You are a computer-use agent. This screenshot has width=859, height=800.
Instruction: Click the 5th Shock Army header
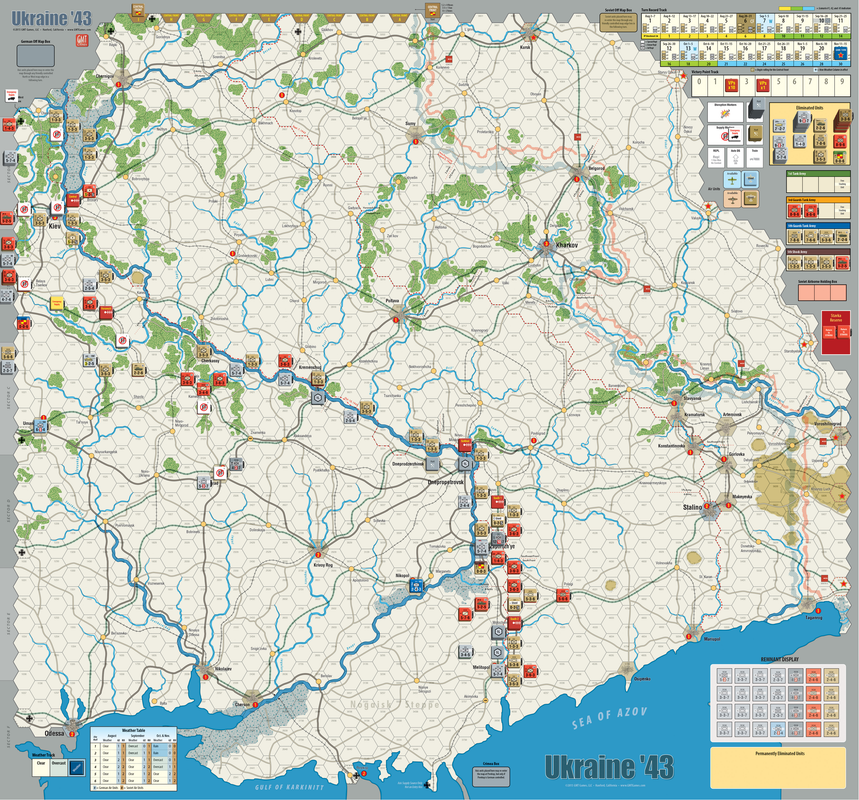[818, 252]
